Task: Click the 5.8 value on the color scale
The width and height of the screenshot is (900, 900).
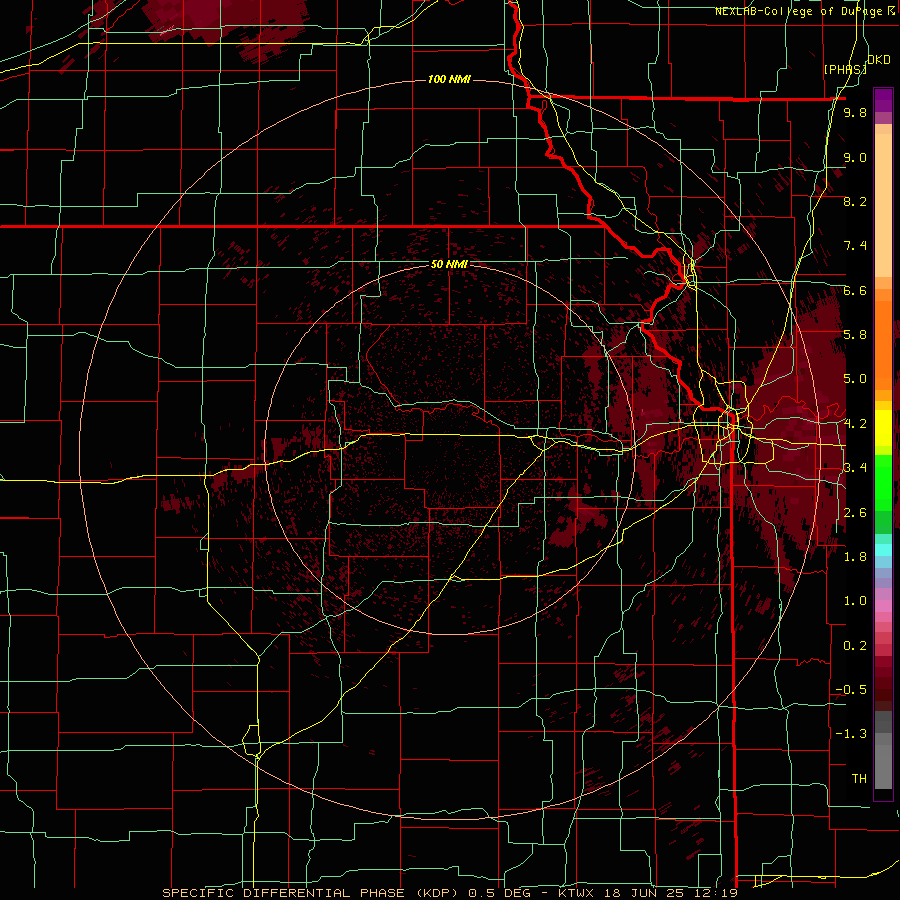Action: tap(855, 335)
